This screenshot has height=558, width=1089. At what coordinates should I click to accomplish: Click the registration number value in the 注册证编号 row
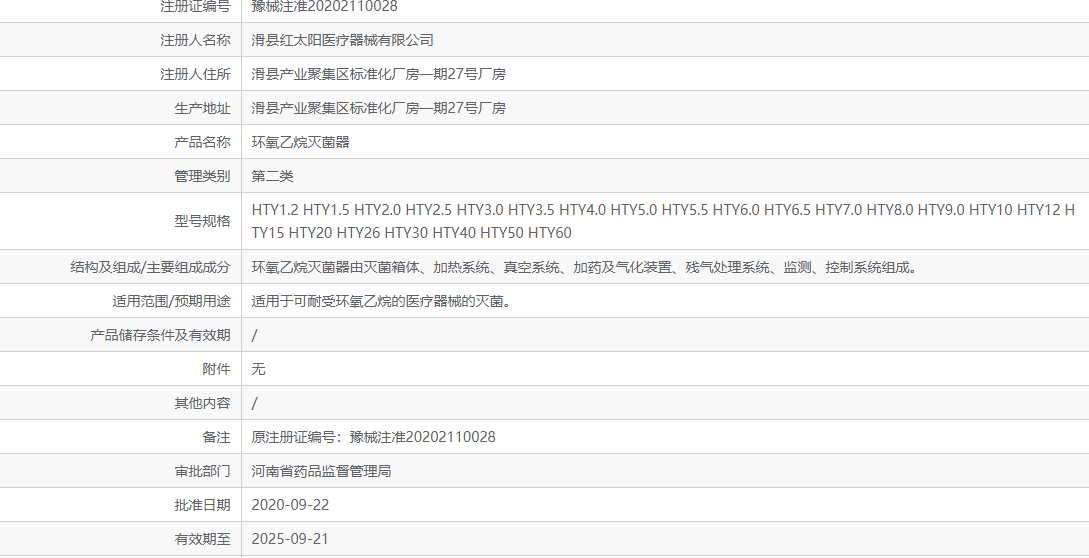(324, 6)
